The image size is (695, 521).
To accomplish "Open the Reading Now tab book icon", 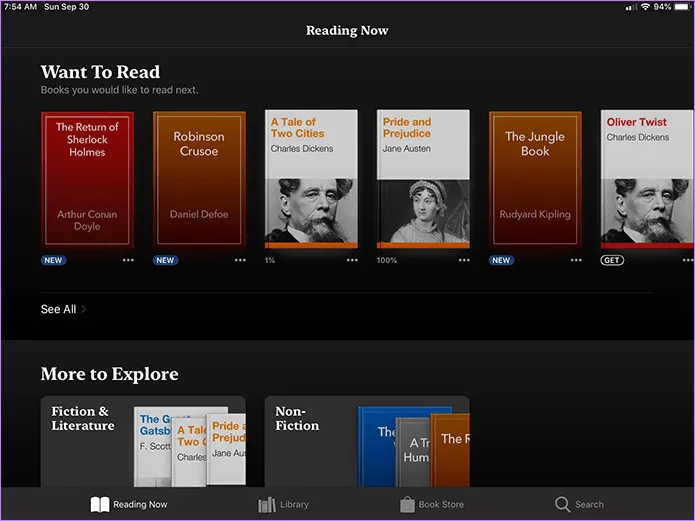I will tap(100, 505).
